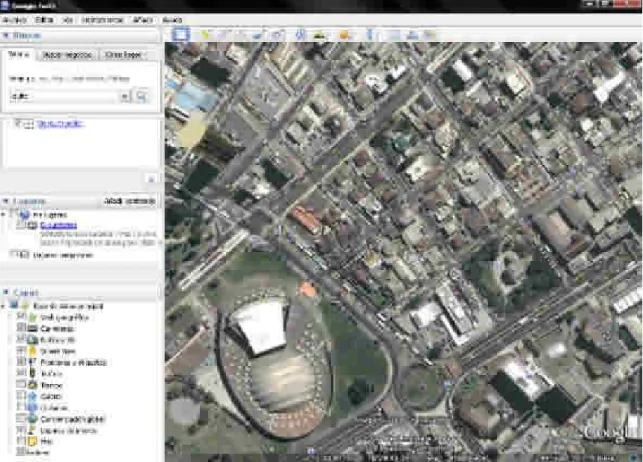Clear search results with the small X button
The width and height of the screenshot is (643, 462).
[151, 179]
